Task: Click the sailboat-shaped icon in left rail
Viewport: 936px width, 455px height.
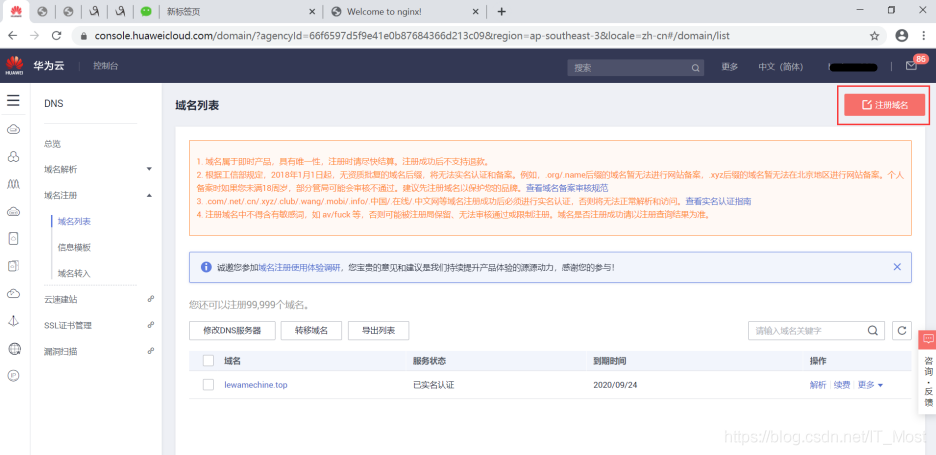Action: [13, 321]
